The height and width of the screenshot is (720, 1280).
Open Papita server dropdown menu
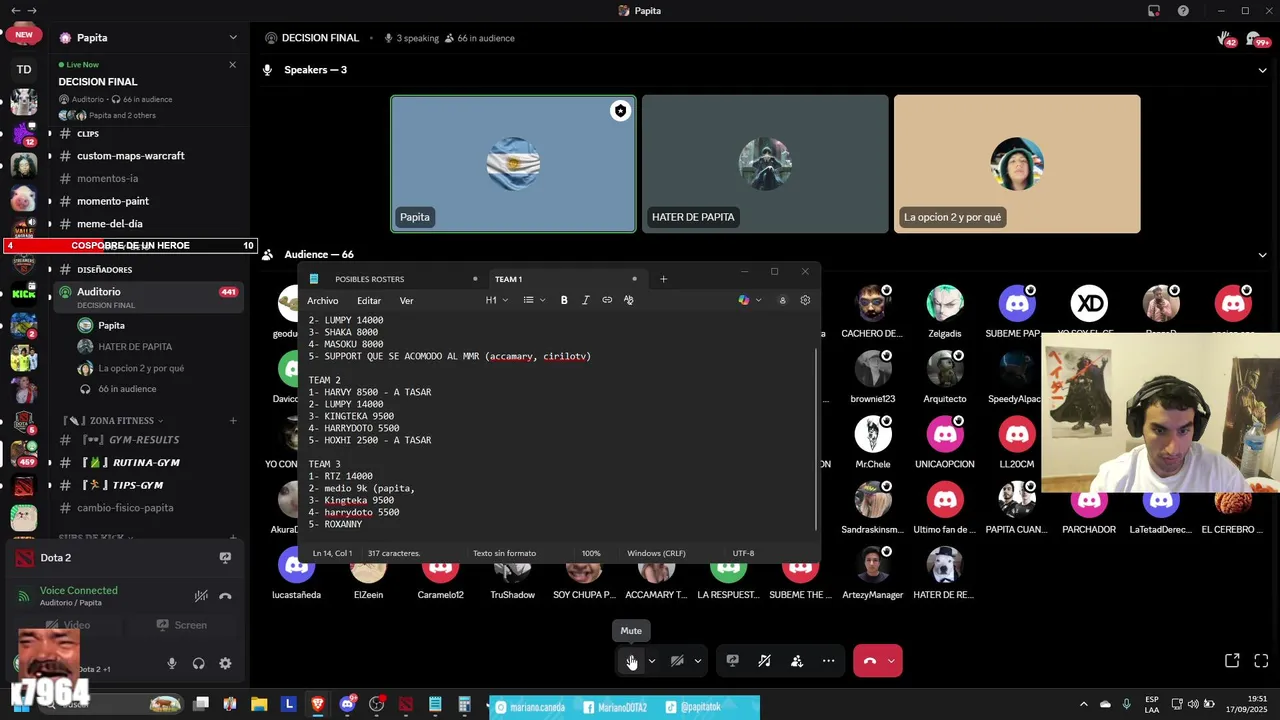click(x=233, y=38)
